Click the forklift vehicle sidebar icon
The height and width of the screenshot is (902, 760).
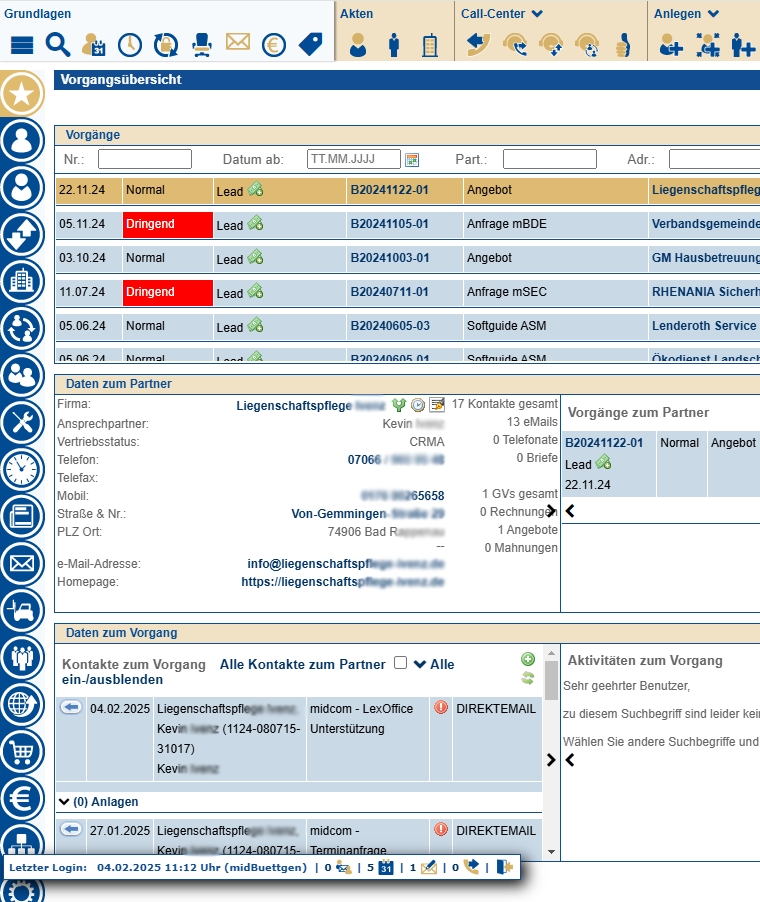point(22,610)
